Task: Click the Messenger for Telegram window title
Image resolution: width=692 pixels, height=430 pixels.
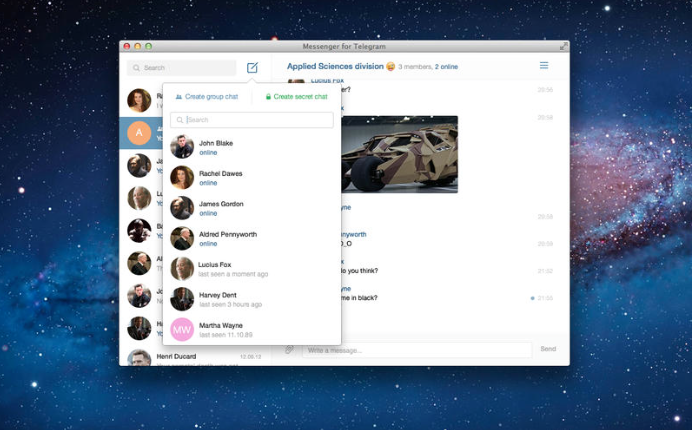Action: coord(344,46)
